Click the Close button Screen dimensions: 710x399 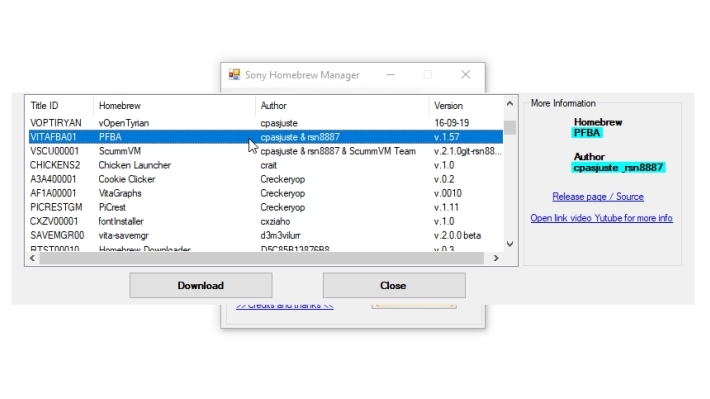pyautogui.click(x=394, y=285)
